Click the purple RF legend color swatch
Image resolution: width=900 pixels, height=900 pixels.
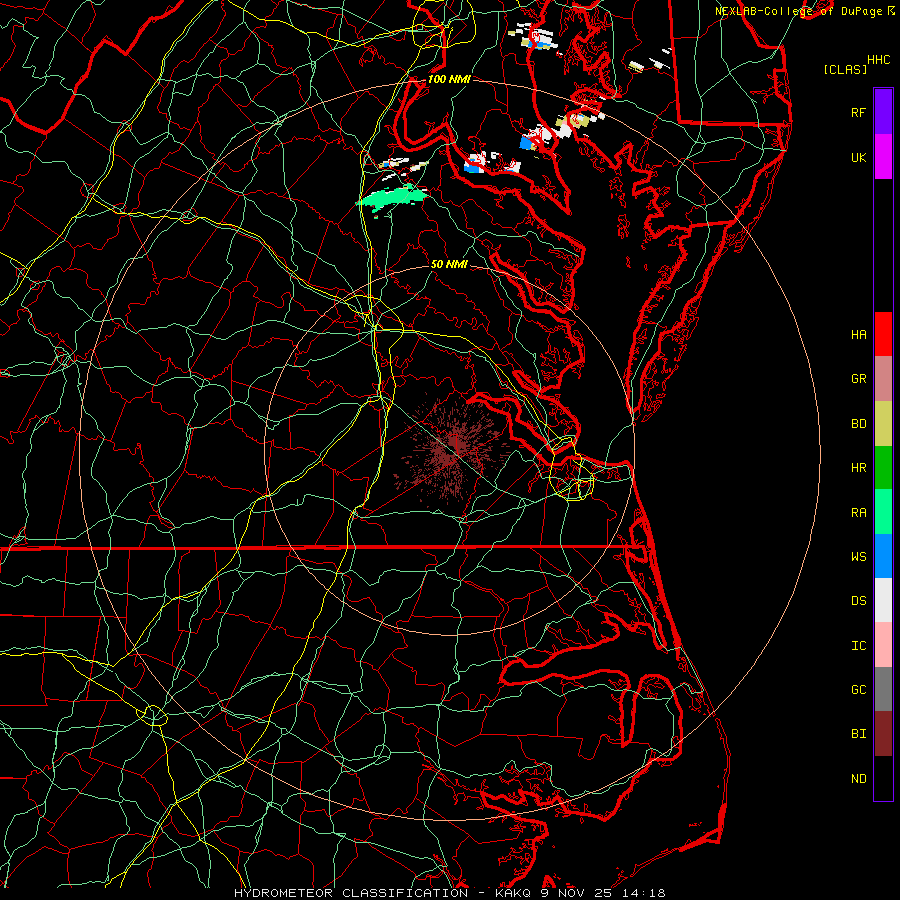(x=883, y=112)
